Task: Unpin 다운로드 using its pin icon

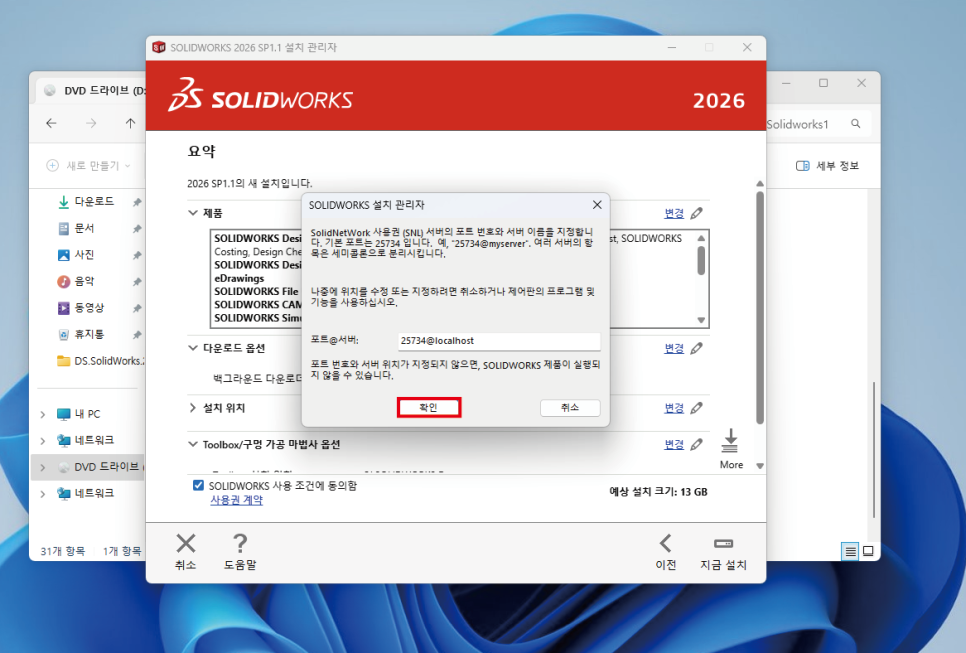Action: pos(137,201)
